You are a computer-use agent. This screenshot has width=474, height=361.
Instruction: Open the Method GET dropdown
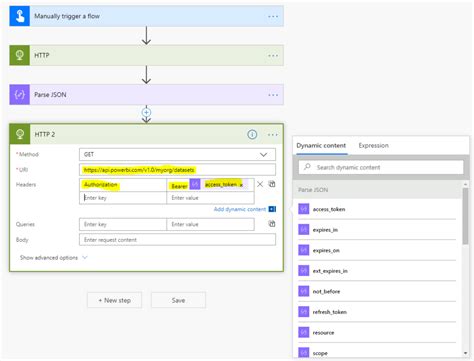coord(177,154)
